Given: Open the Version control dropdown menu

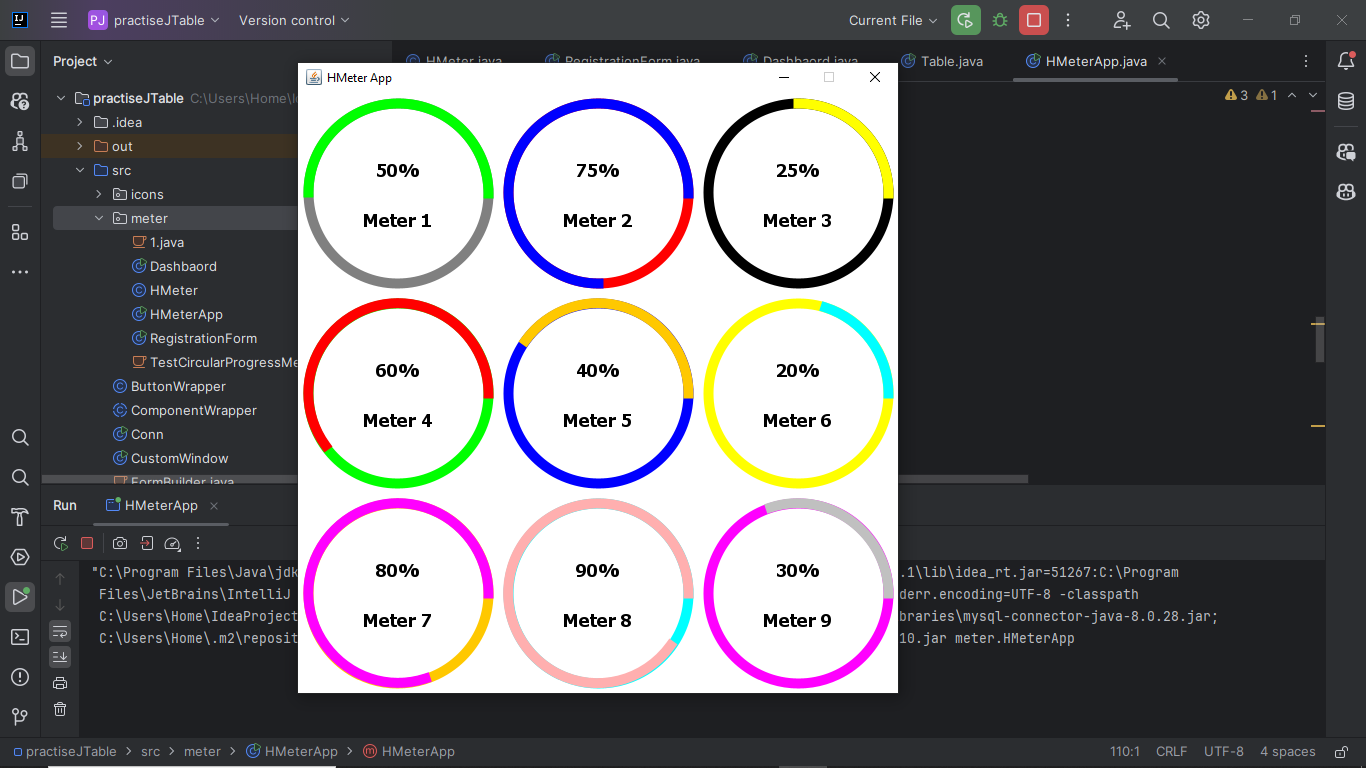Looking at the screenshot, I should click(294, 20).
